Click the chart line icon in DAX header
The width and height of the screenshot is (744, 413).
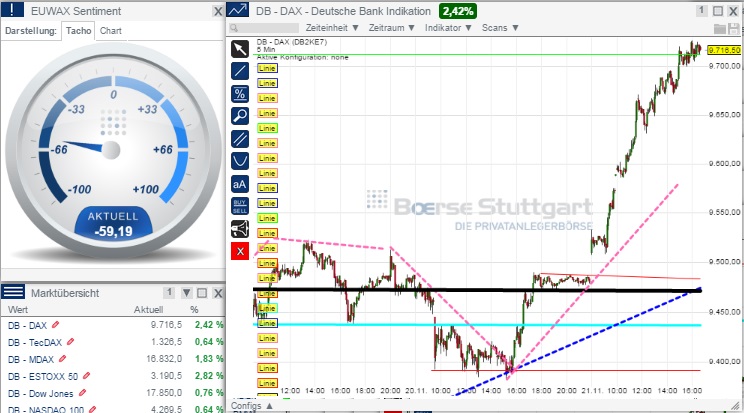coord(238,10)
